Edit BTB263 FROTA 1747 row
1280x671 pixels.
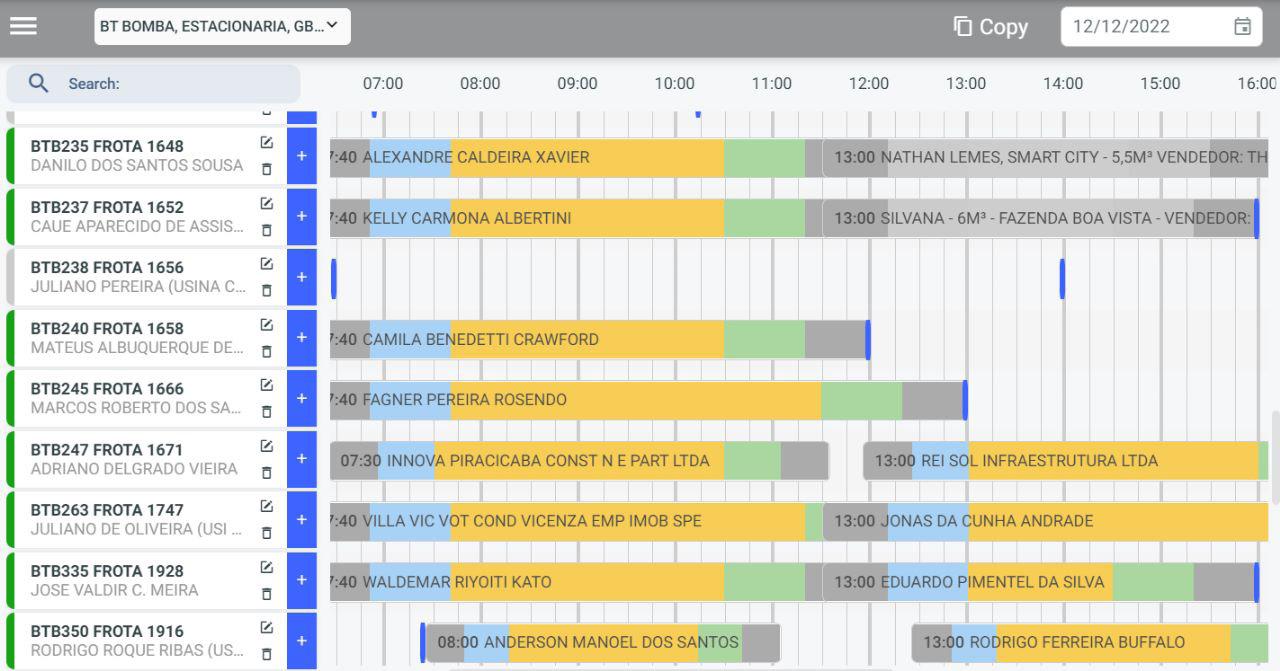click(x=266, y=507)
